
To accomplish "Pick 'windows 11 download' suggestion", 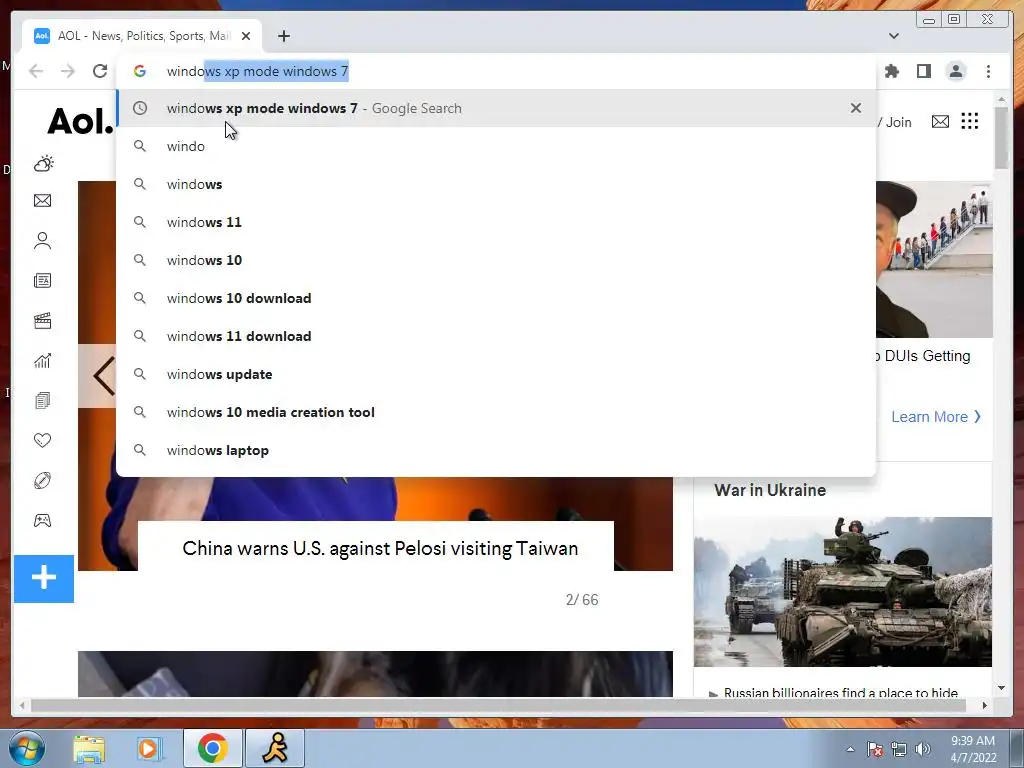I will click(x=496, y=336).
